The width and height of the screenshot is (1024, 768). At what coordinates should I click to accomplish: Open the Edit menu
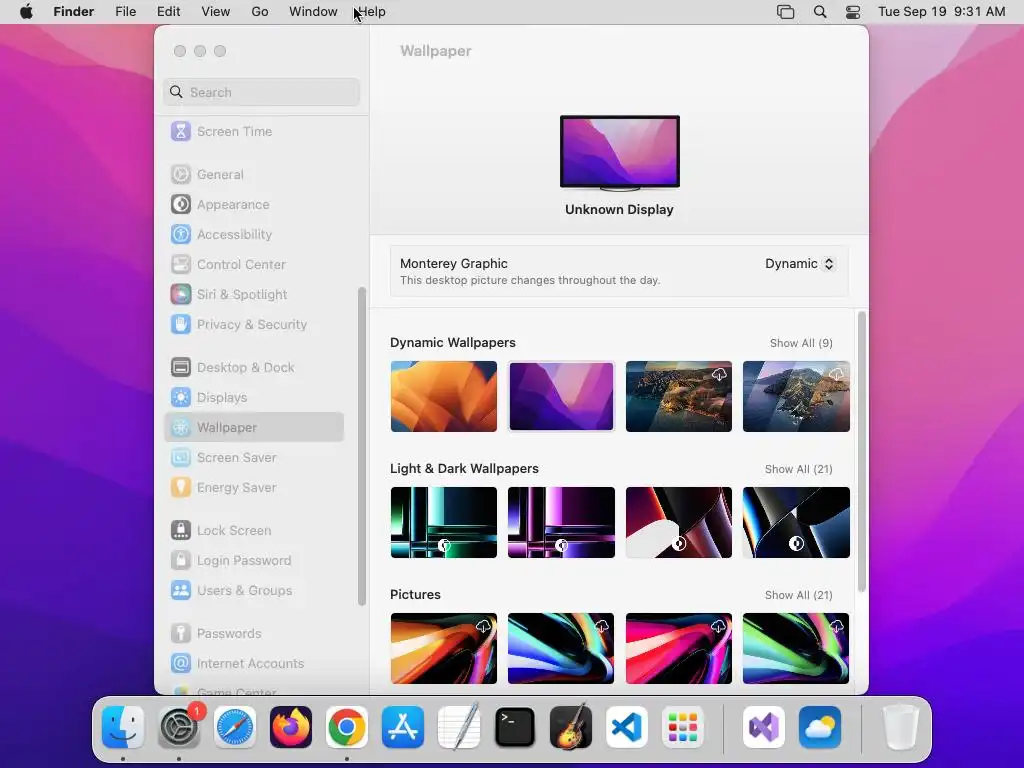pos(168,12)
